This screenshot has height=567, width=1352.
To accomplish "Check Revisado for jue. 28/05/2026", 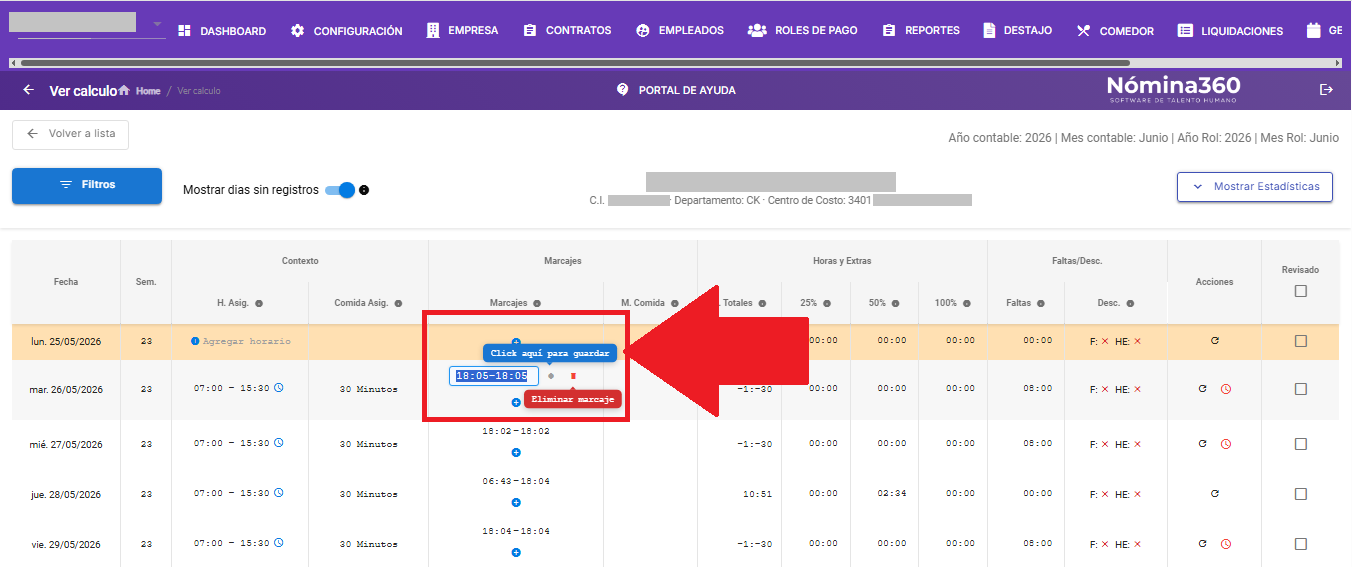I will pyautogui.click(x=1300, y=494).
